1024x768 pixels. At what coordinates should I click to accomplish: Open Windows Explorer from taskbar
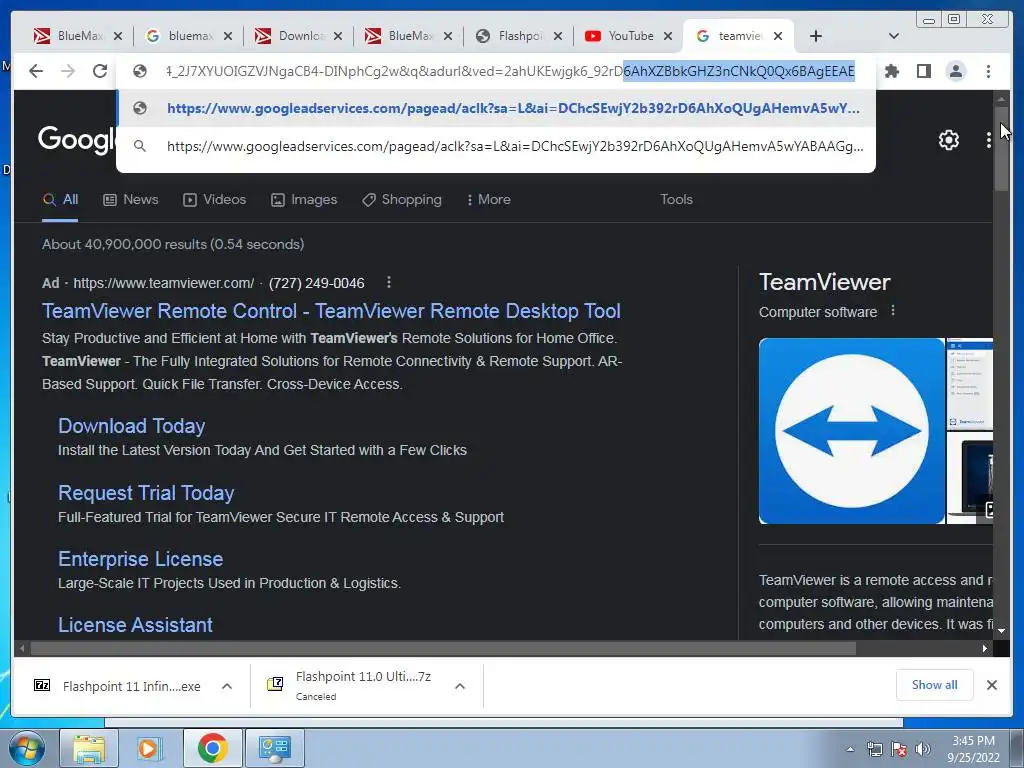pos(89,748)
